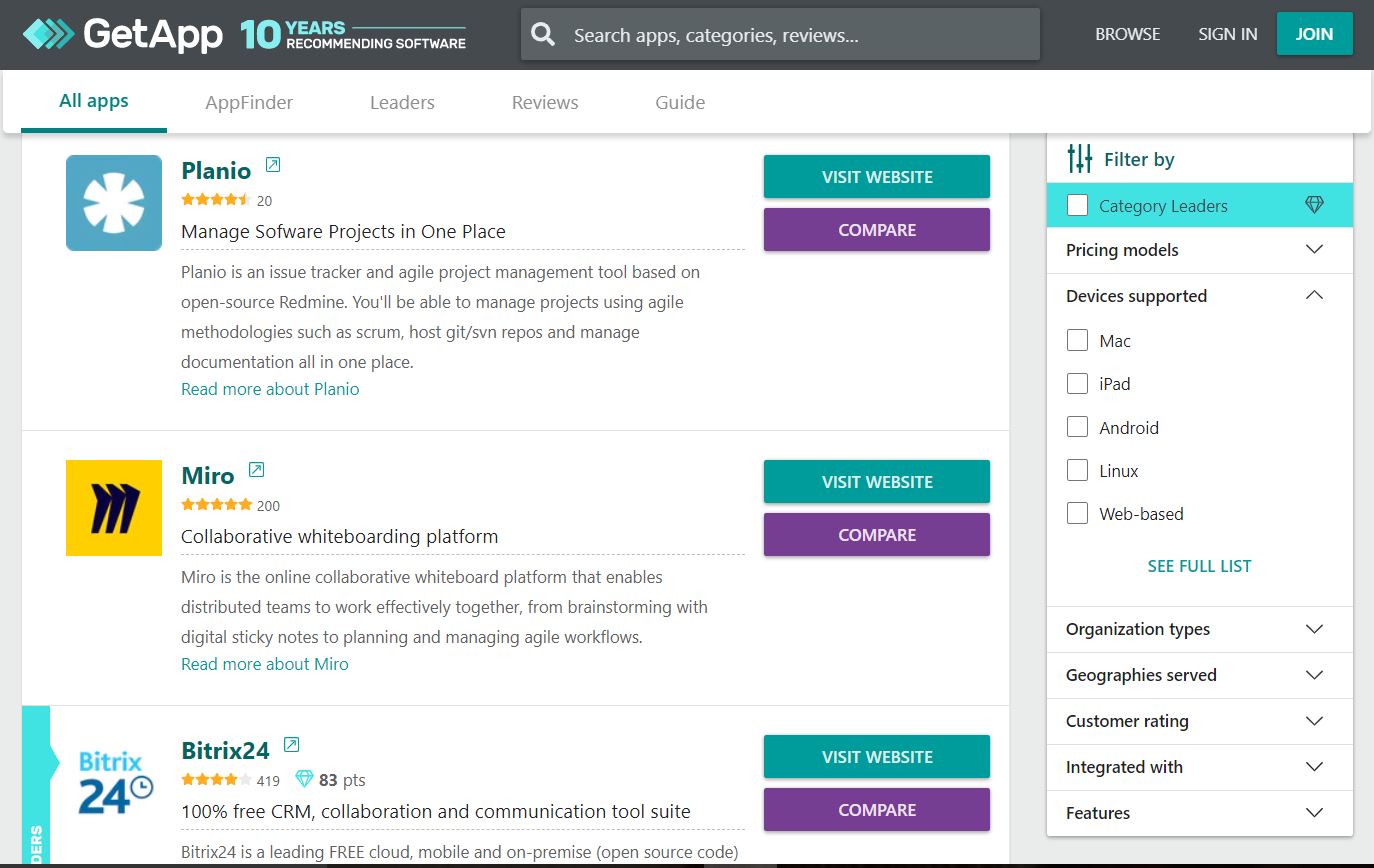Visit the Planio website
Image resolution: width=1374 pixels, height=868 pixels.
pyautogui.click(x=877, y=177)
